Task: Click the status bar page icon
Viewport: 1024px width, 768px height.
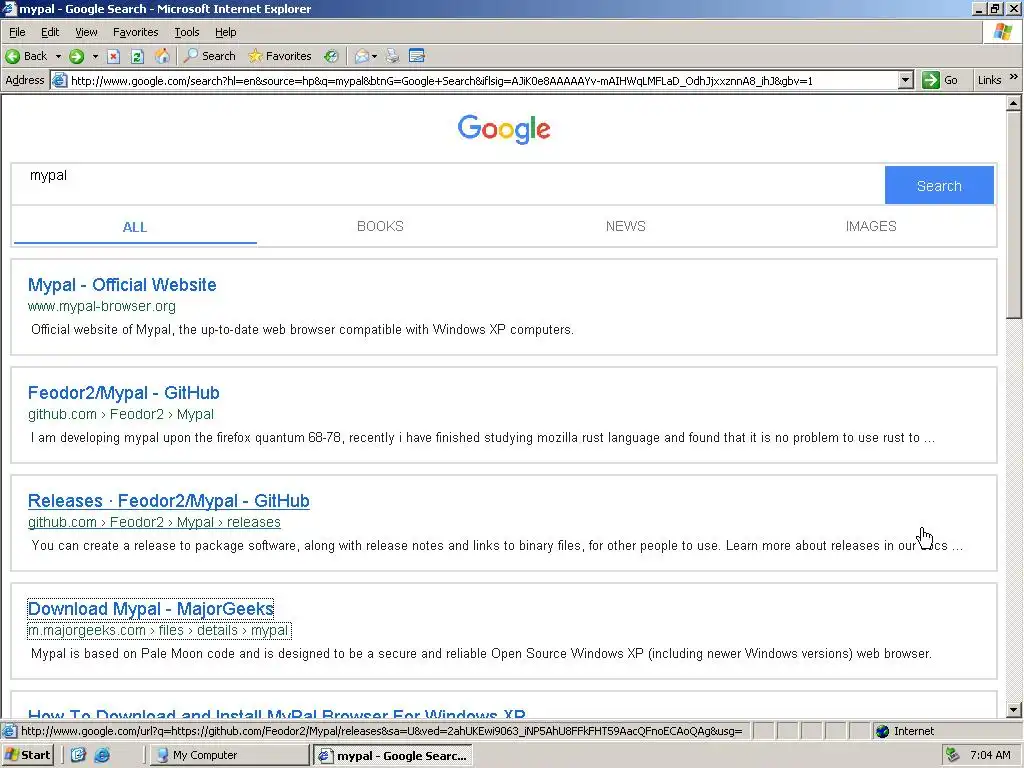Action: pyautogui.click(x=9, y=731)
